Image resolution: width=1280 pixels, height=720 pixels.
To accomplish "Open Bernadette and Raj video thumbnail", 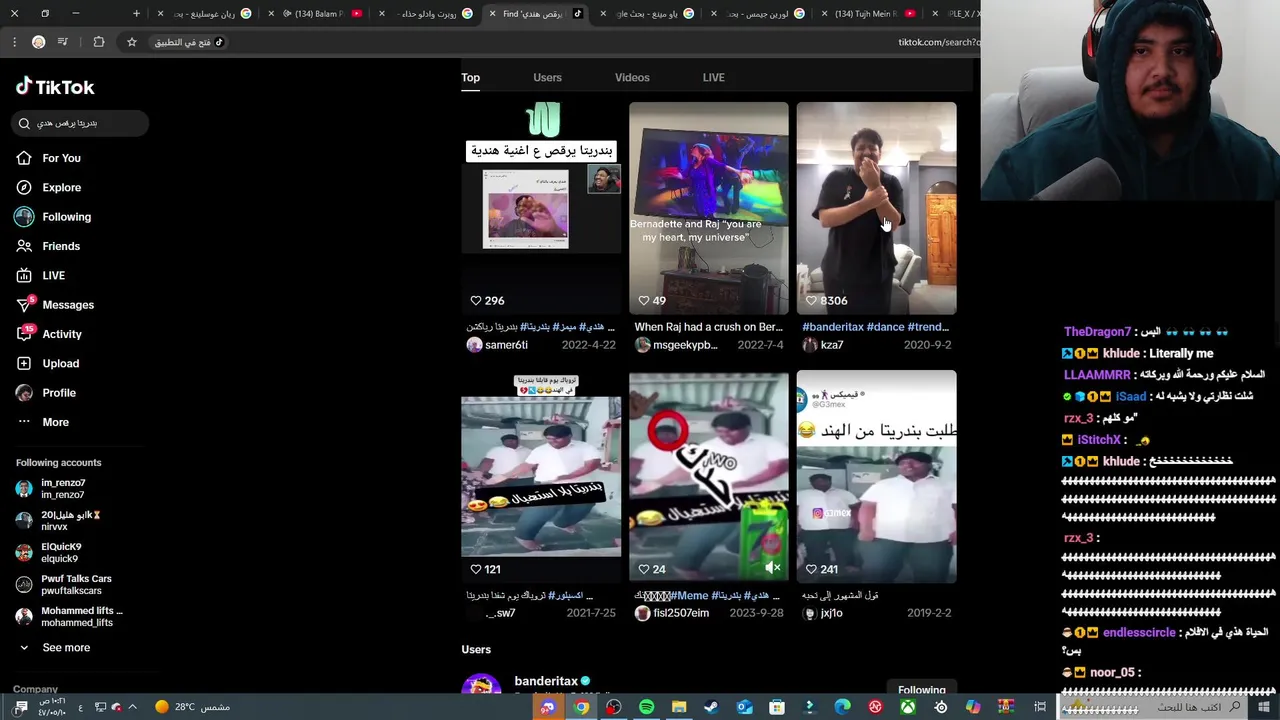I will 709,208.
